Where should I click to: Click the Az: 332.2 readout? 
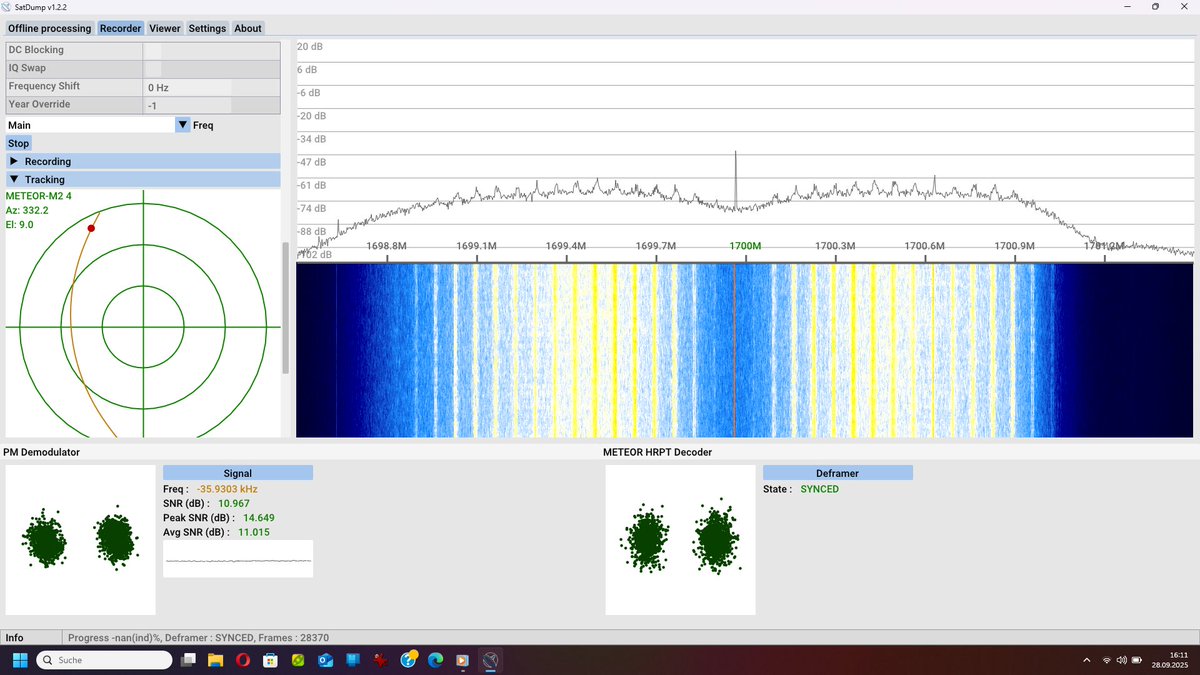point(27,210)
